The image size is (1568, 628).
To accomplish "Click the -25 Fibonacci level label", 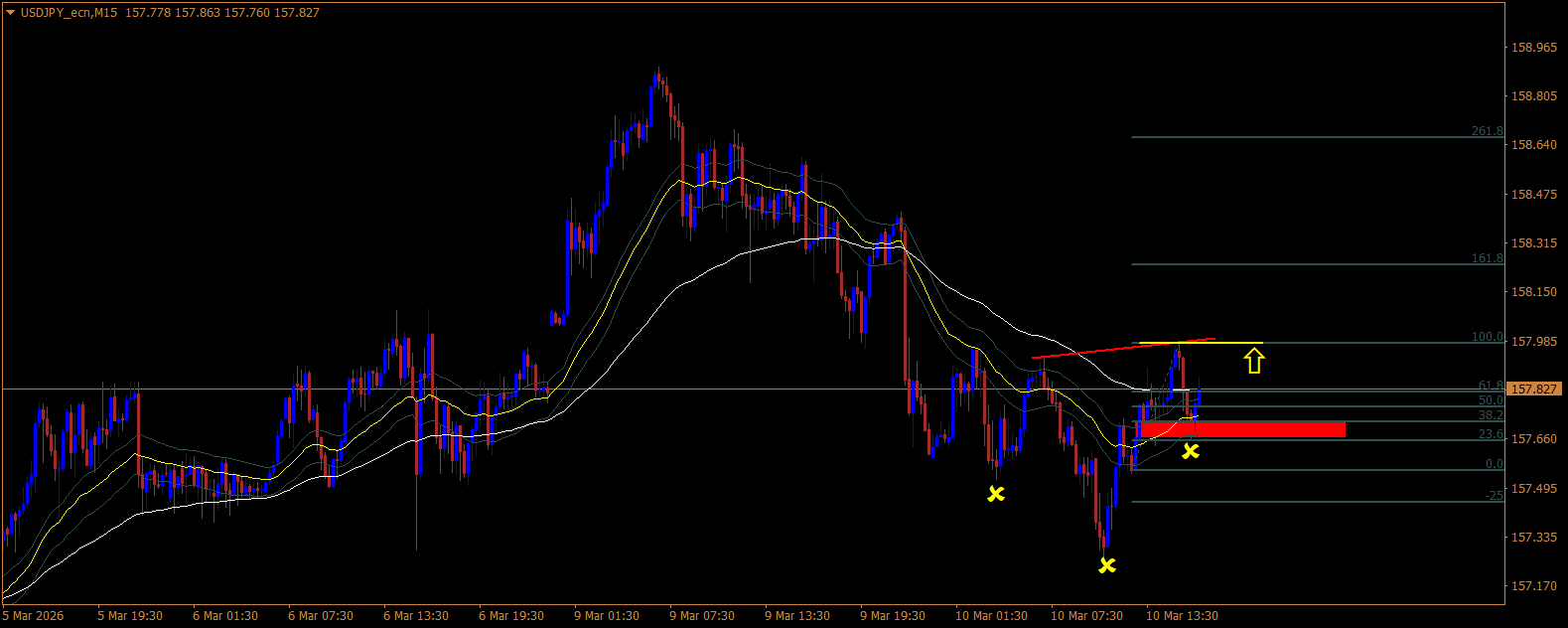I will point(1494,496).
